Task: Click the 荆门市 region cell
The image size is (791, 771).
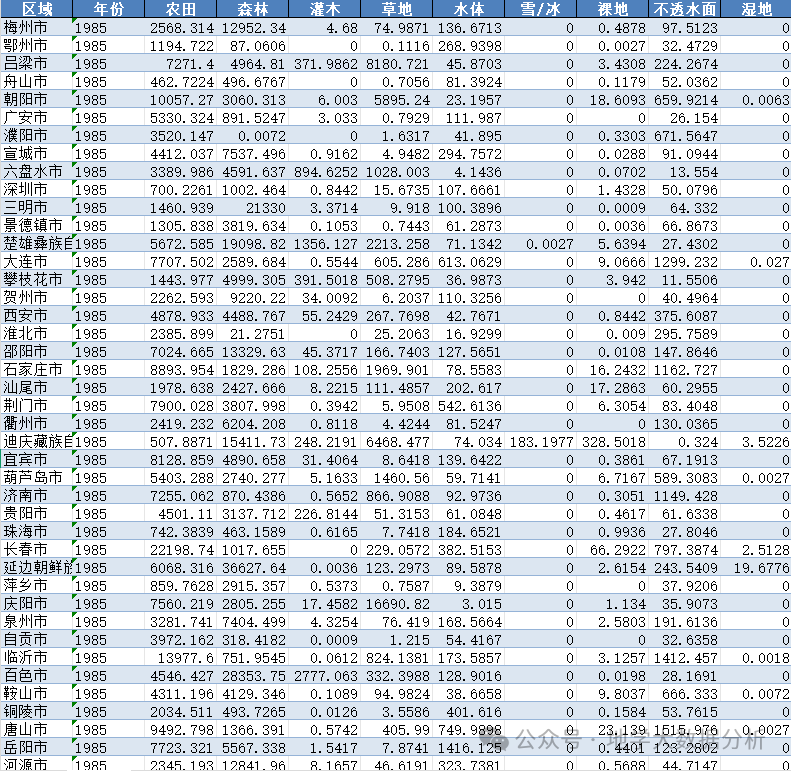Action: click(37, 406)
